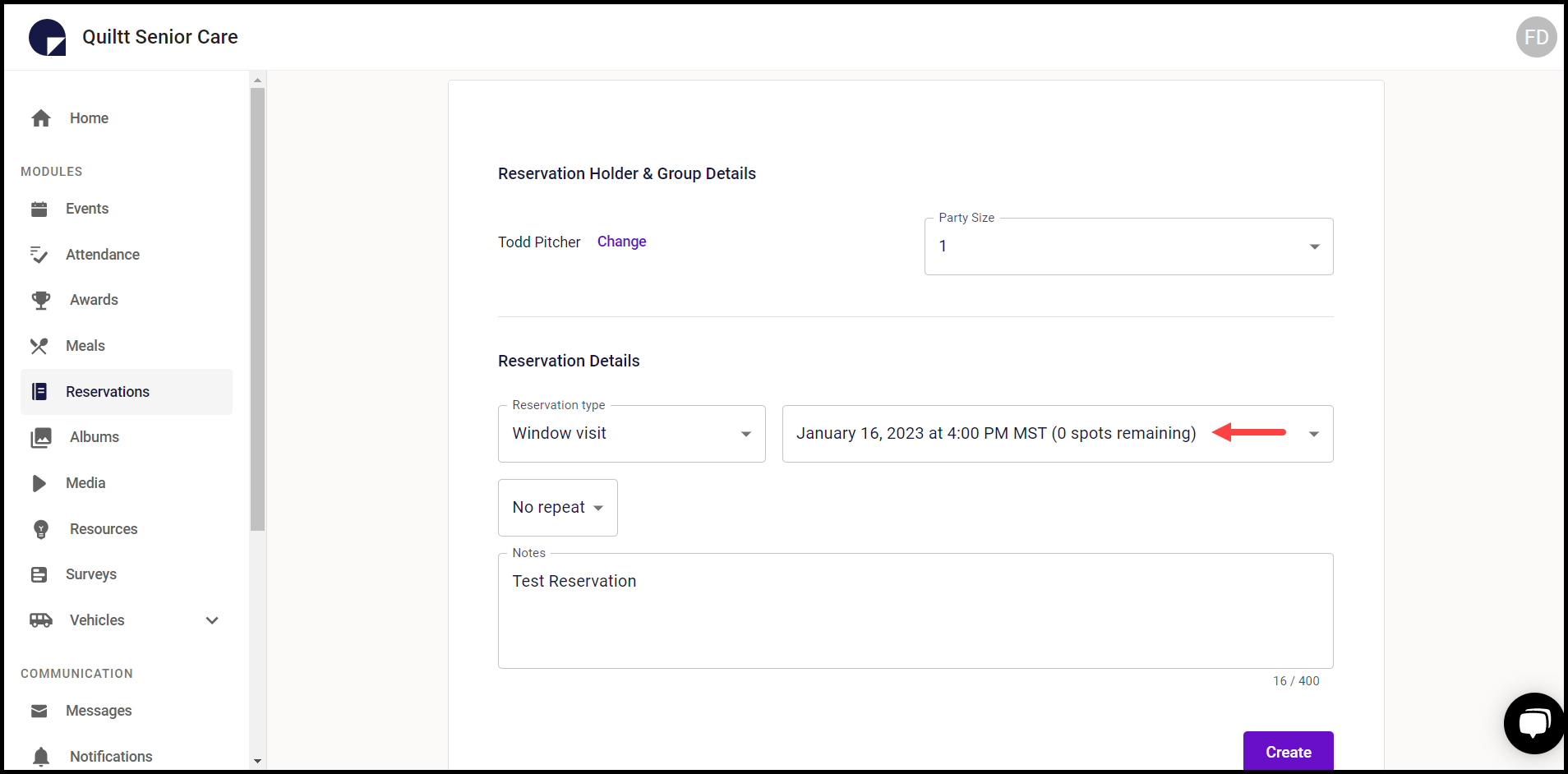Open the Party Size dropdown

click(1128, 246)
